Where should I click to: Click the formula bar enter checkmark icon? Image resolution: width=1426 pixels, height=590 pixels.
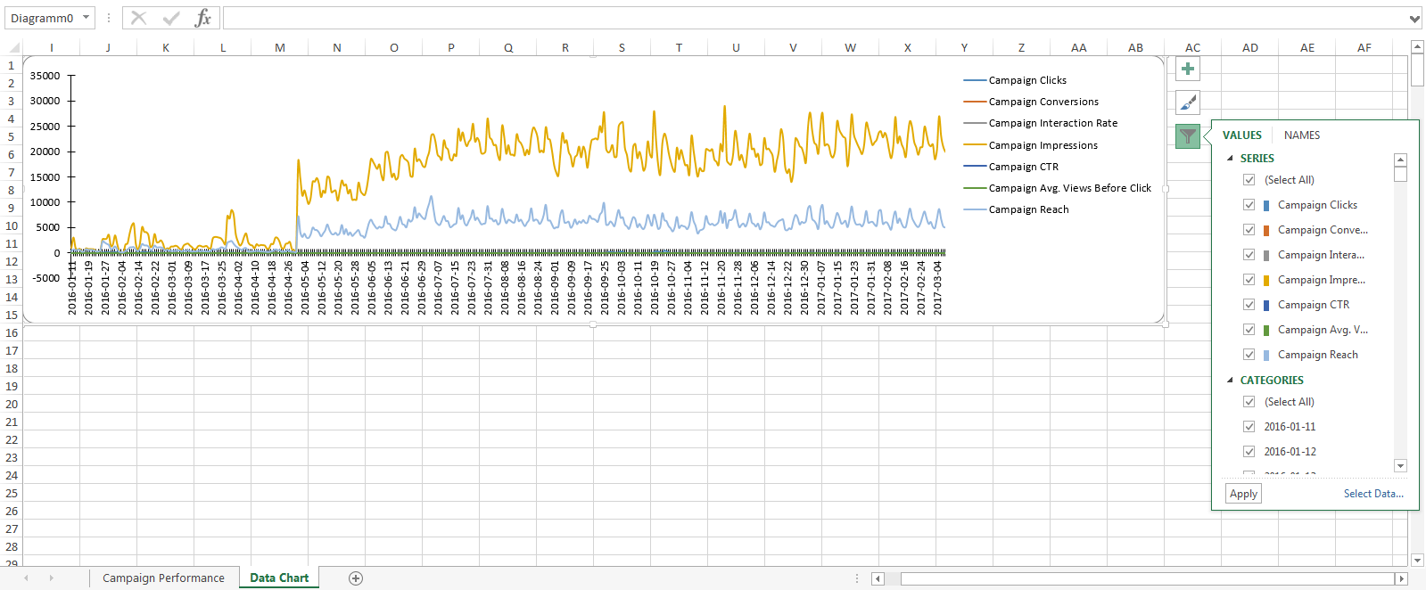tap(171, 18)
